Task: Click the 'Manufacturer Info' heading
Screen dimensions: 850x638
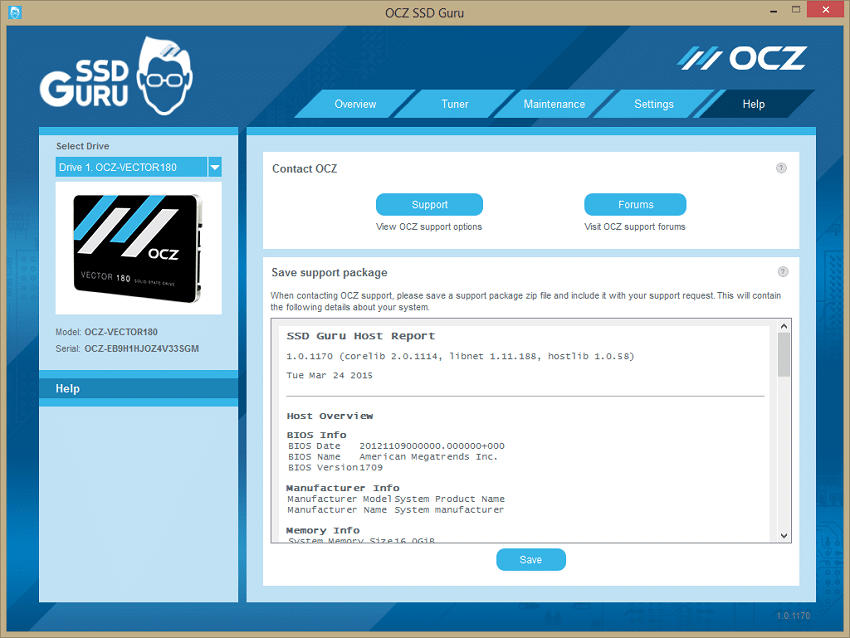Action: coord(343,488)
